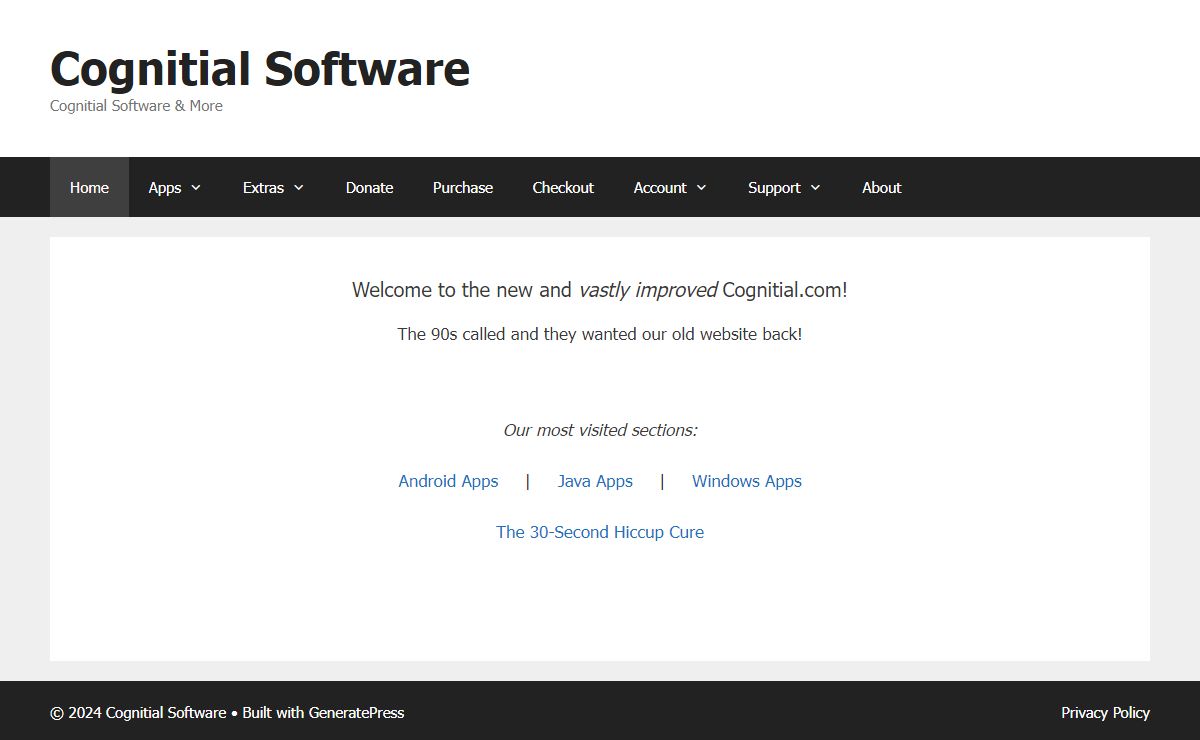Open the Apps menu item

pos(165,187)
